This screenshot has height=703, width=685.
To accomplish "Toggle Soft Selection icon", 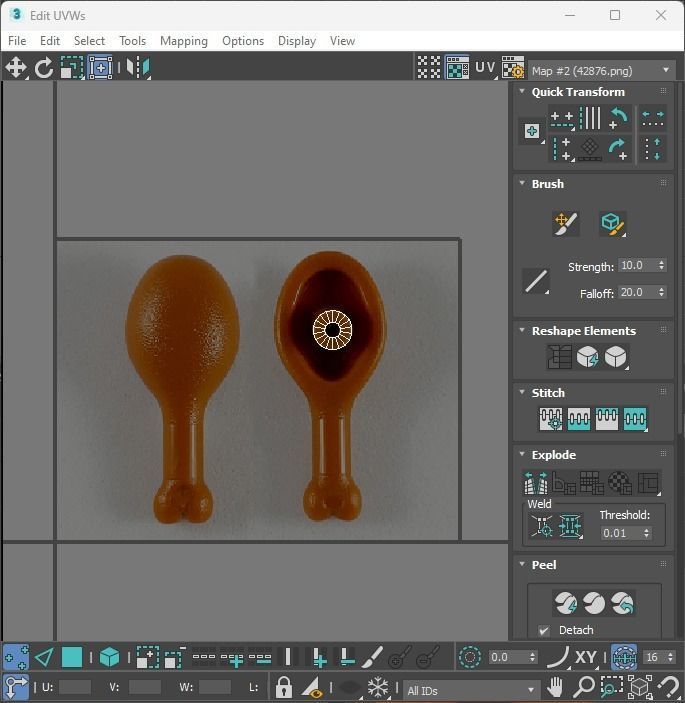I will click(x=470, y=657).
